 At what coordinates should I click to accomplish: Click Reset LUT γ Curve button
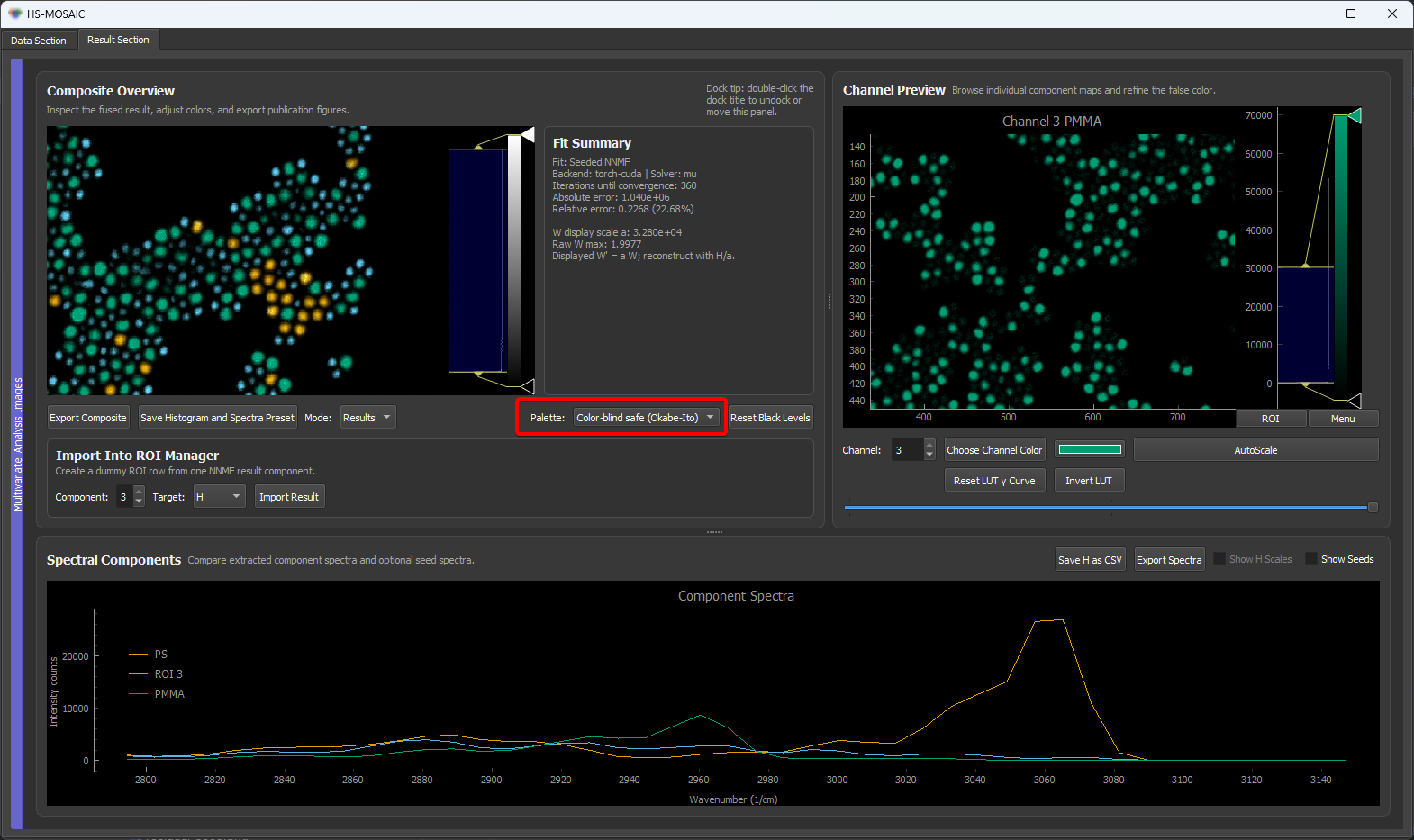coord(994,481)
